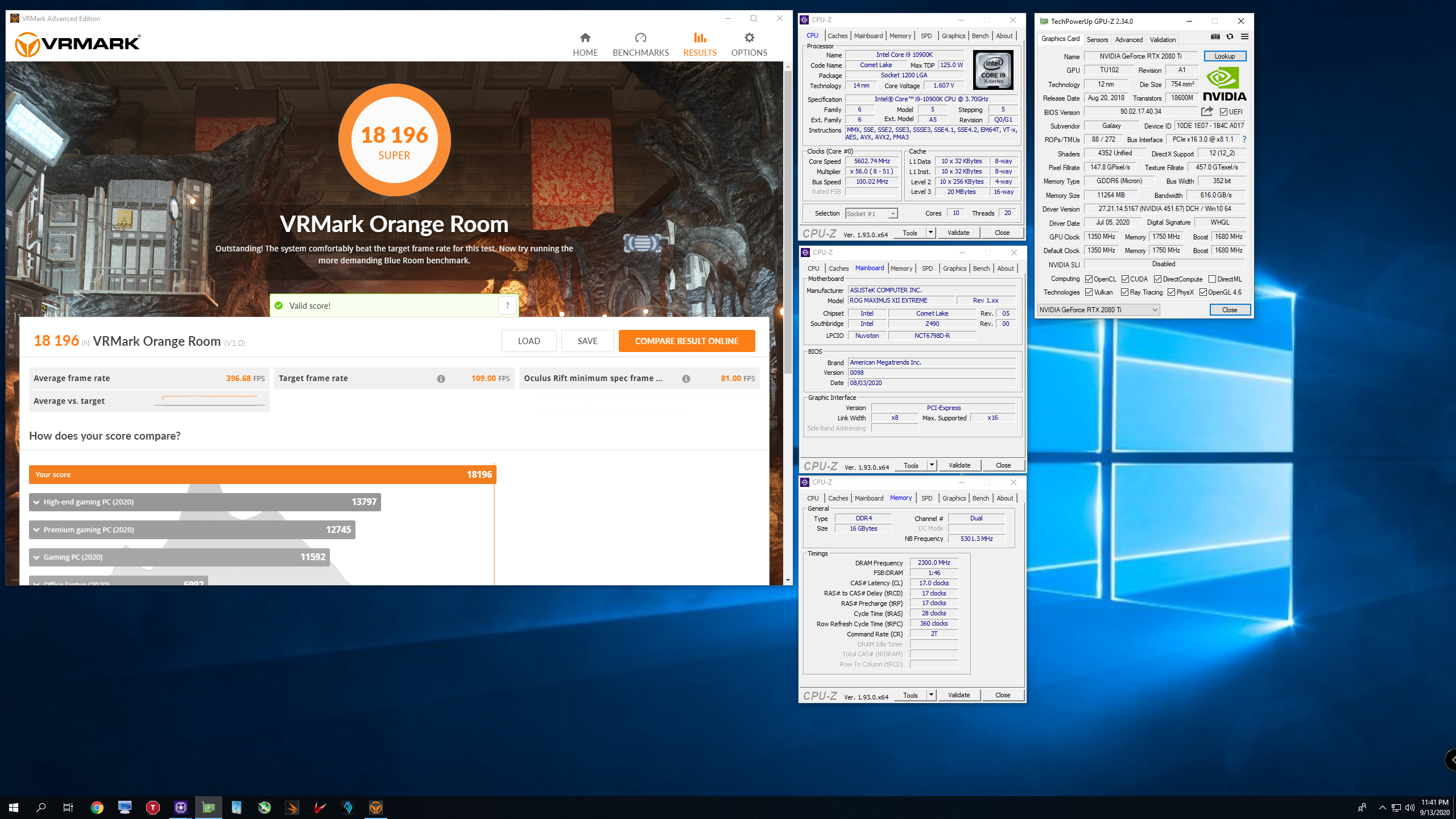1456x819 pixels.
Task: Open 3DMark taskbar icon
Action: (292, 807)
